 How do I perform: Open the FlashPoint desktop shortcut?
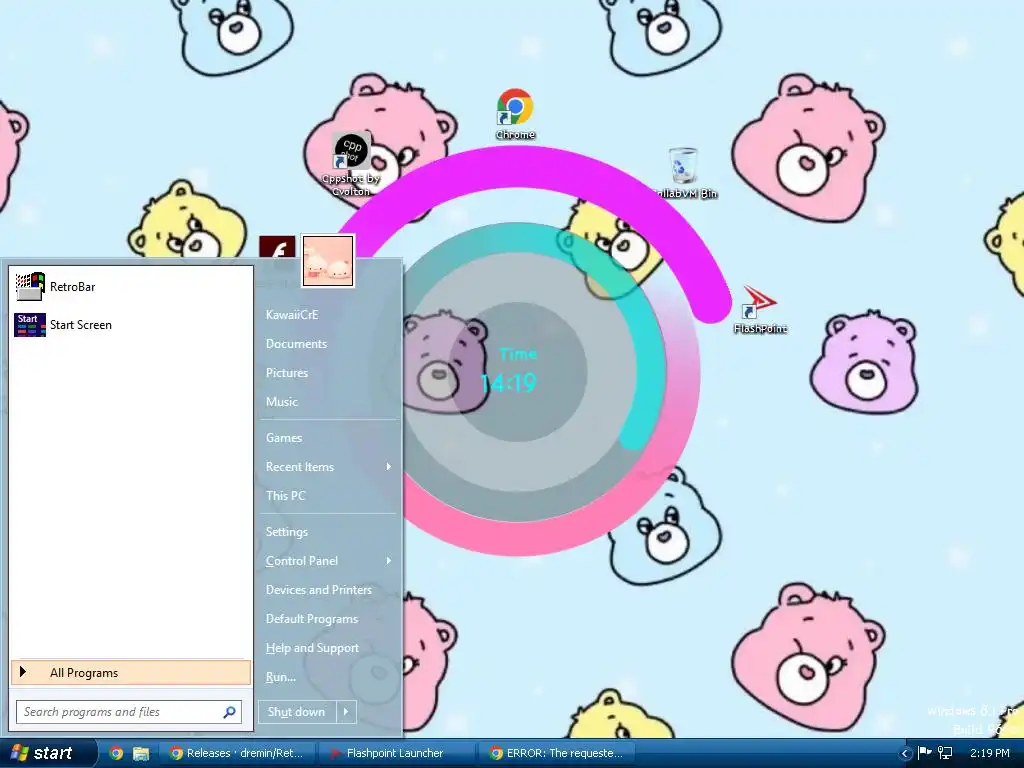(760, 310)
